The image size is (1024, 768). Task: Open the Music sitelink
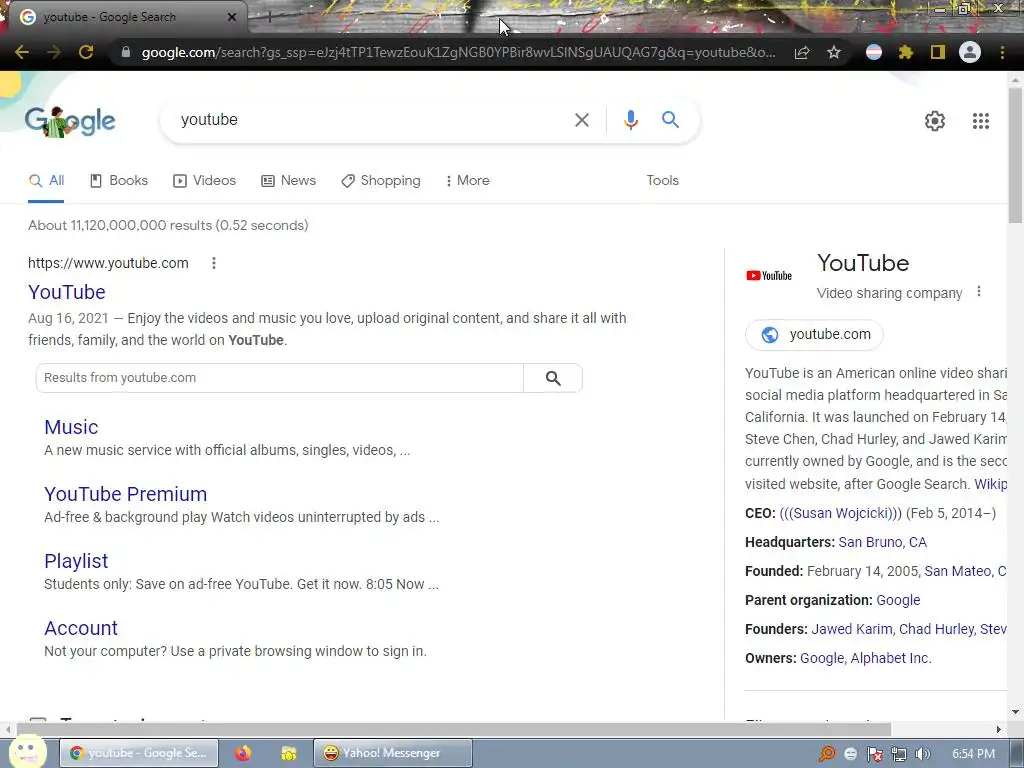coord(71,427)
